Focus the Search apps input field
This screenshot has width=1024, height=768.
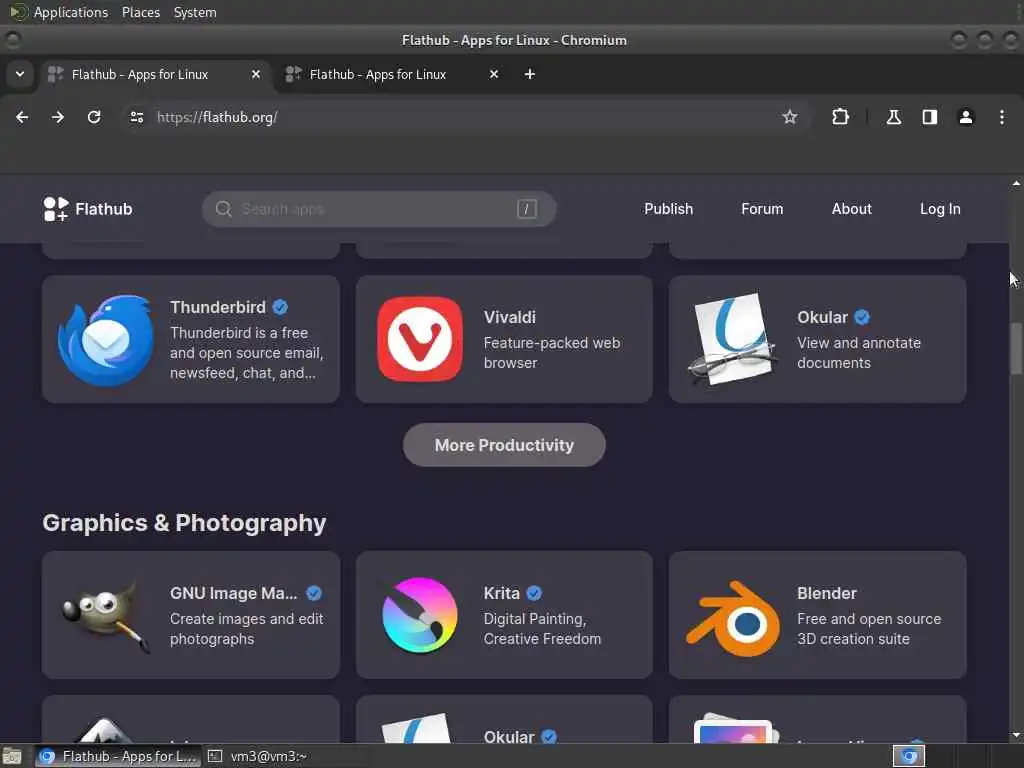click(x=379, y=209)
